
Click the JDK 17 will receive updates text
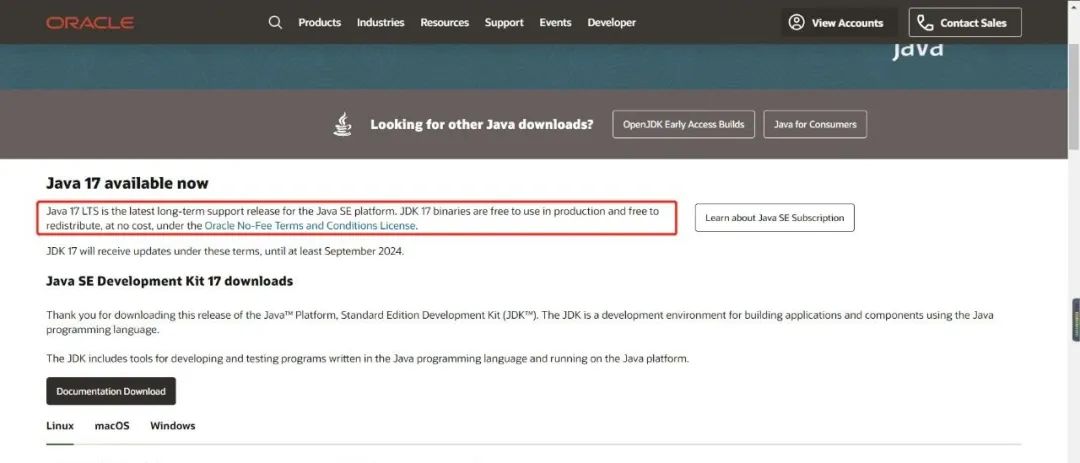pyautogui.click(x=225, y=251)
